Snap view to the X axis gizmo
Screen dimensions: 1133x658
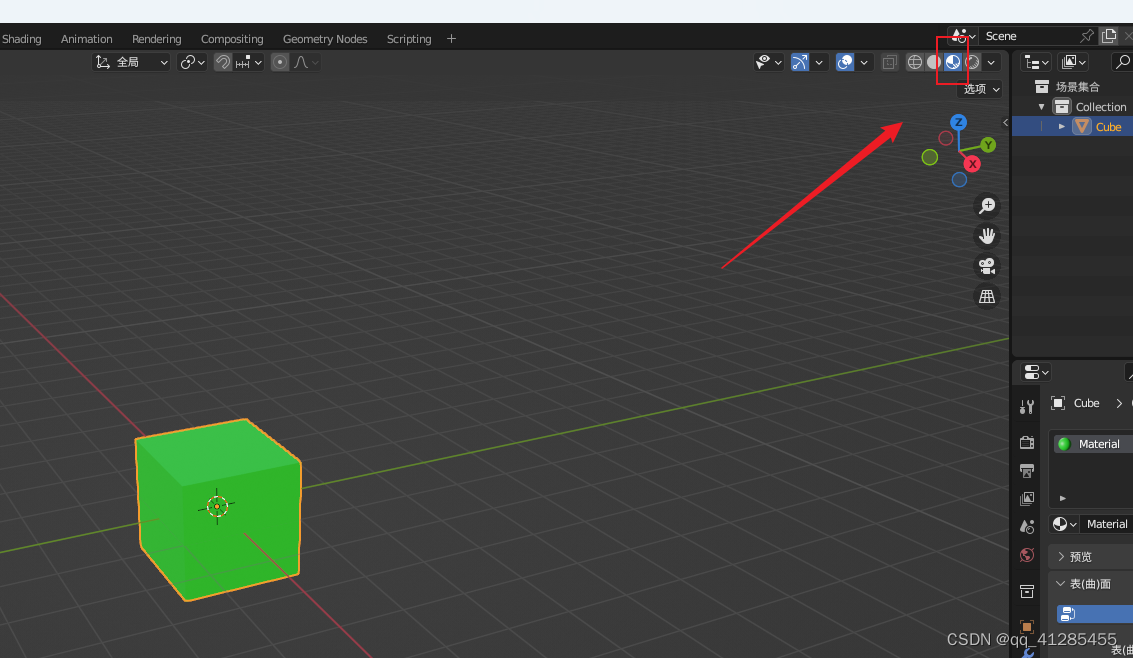973,164
